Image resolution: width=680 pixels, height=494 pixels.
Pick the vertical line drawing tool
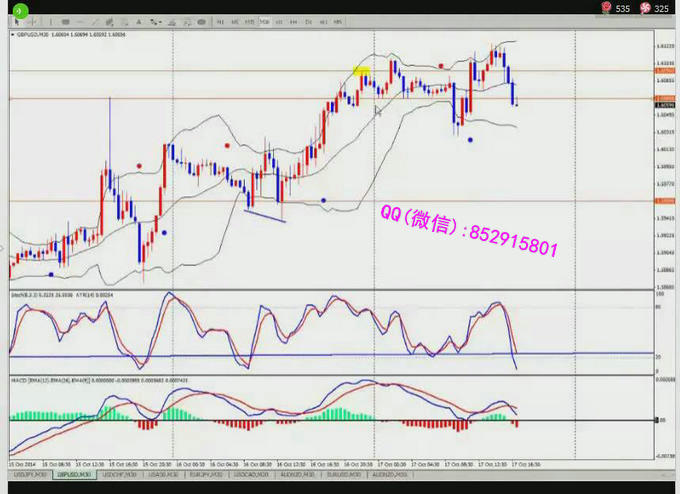pyautogui.click(x=51, y=21)
